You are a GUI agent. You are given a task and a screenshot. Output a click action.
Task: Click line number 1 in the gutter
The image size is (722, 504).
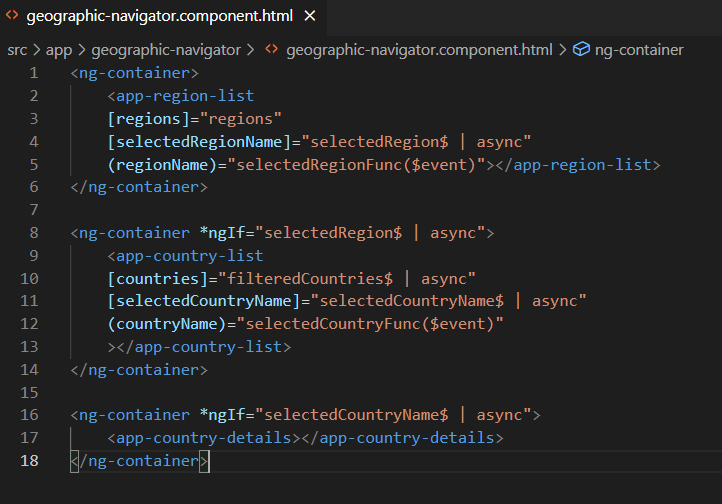tap(34, 73)
